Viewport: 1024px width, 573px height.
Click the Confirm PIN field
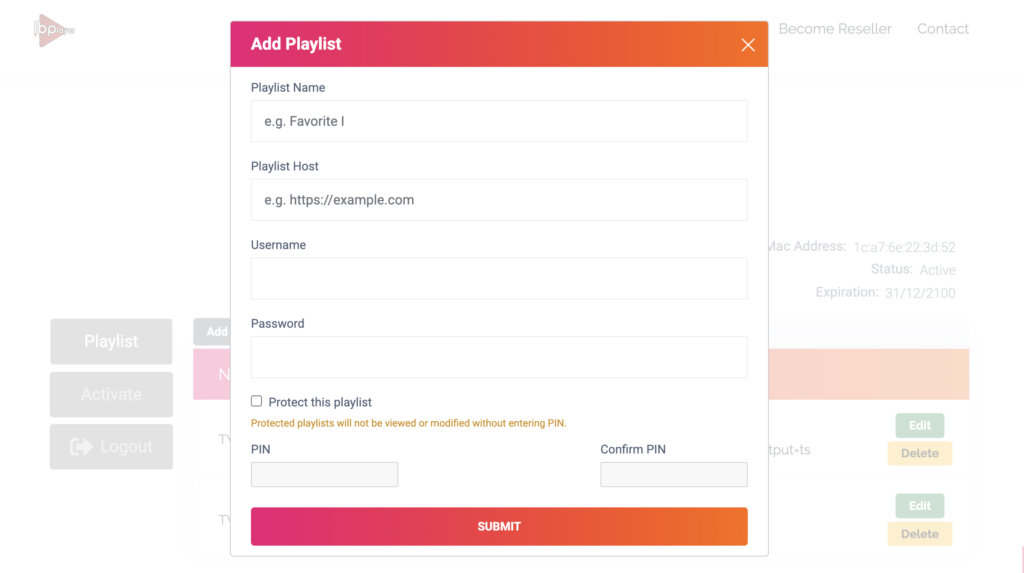673,474
